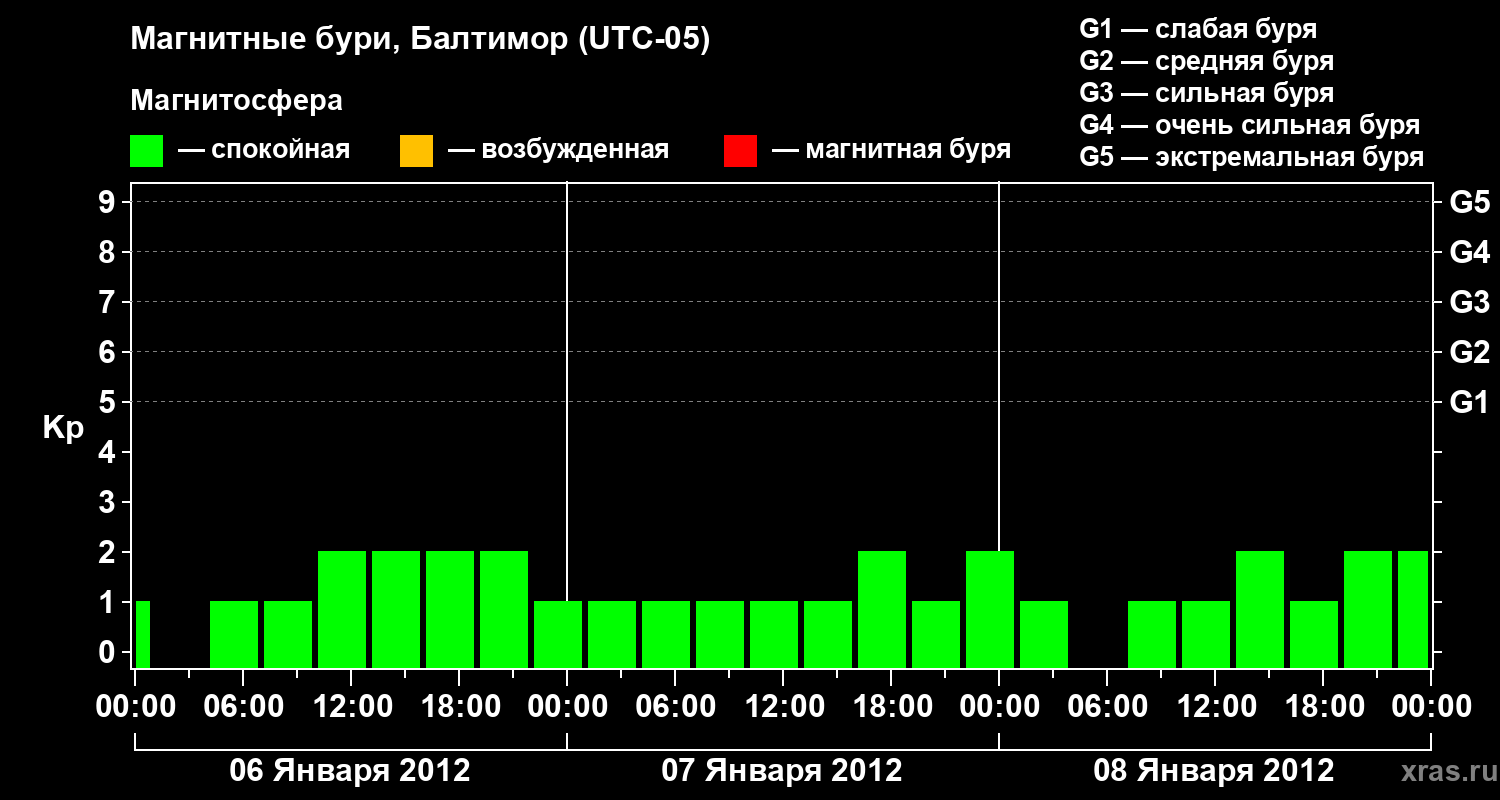1500x800 pixels.
Task: Click the '06 Января 2012' date label
Action: pos(350,771)
